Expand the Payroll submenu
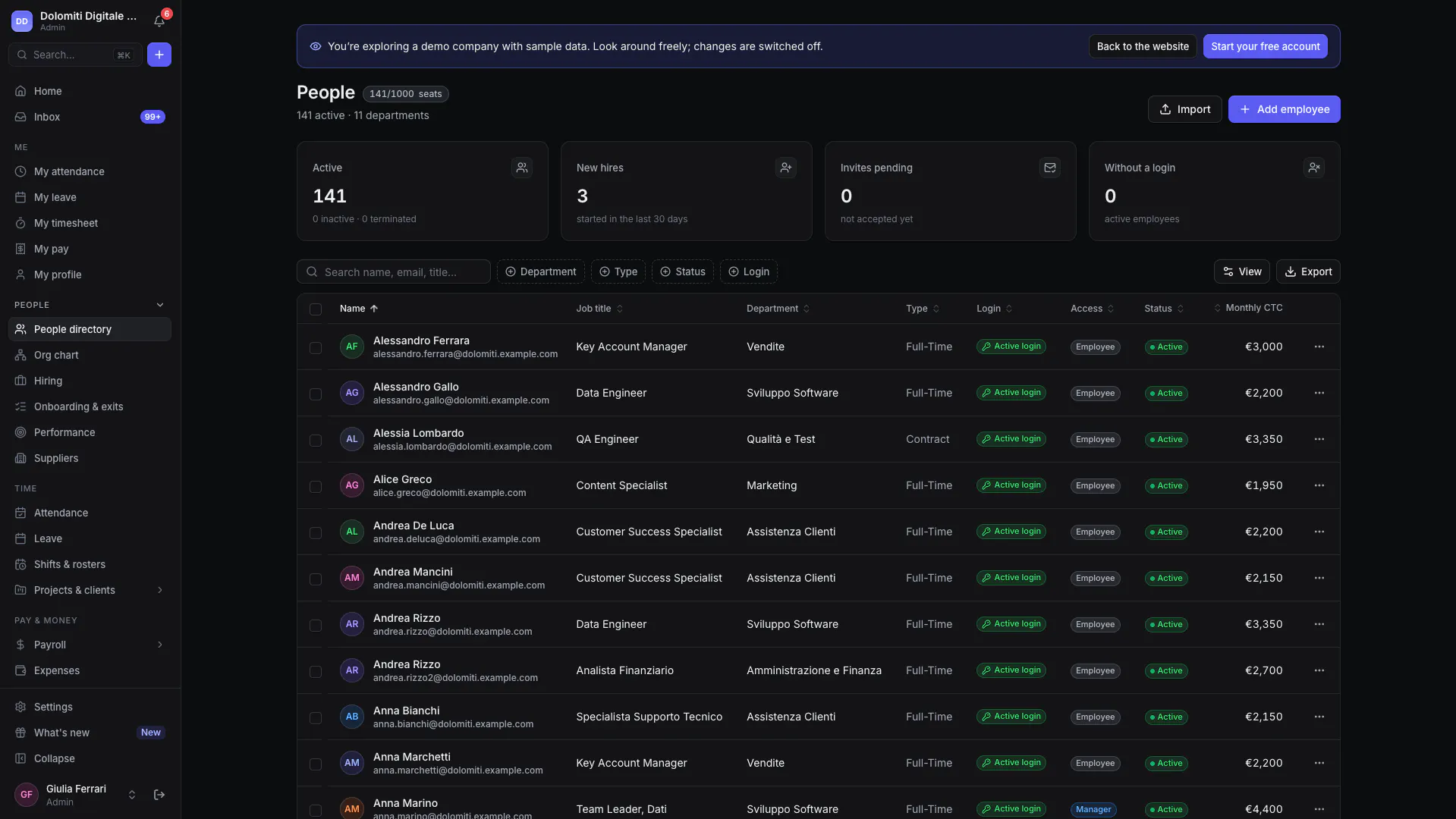Screen dimensions: 1456x819 [160, 645]
